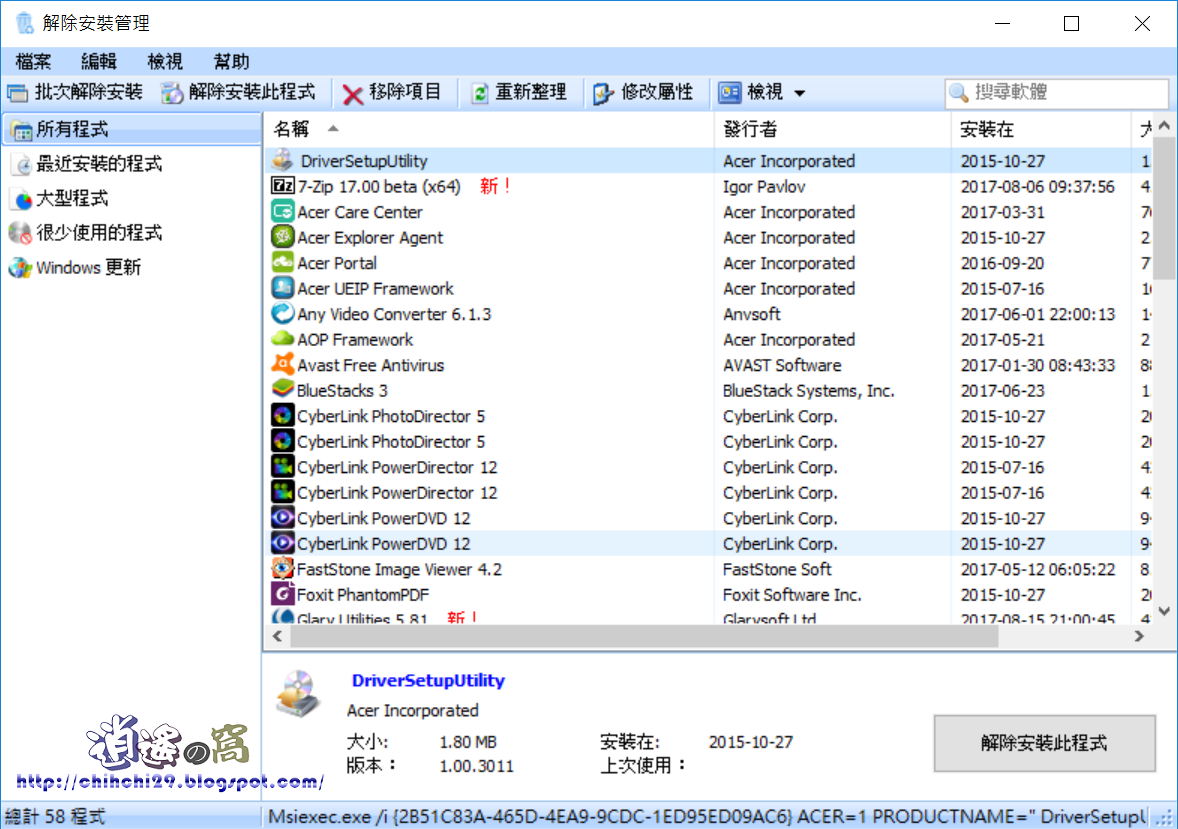Click the horizontal scrollbar thumb
The width and height of the screenshot is (1178, 829).
tap(644, 637)
